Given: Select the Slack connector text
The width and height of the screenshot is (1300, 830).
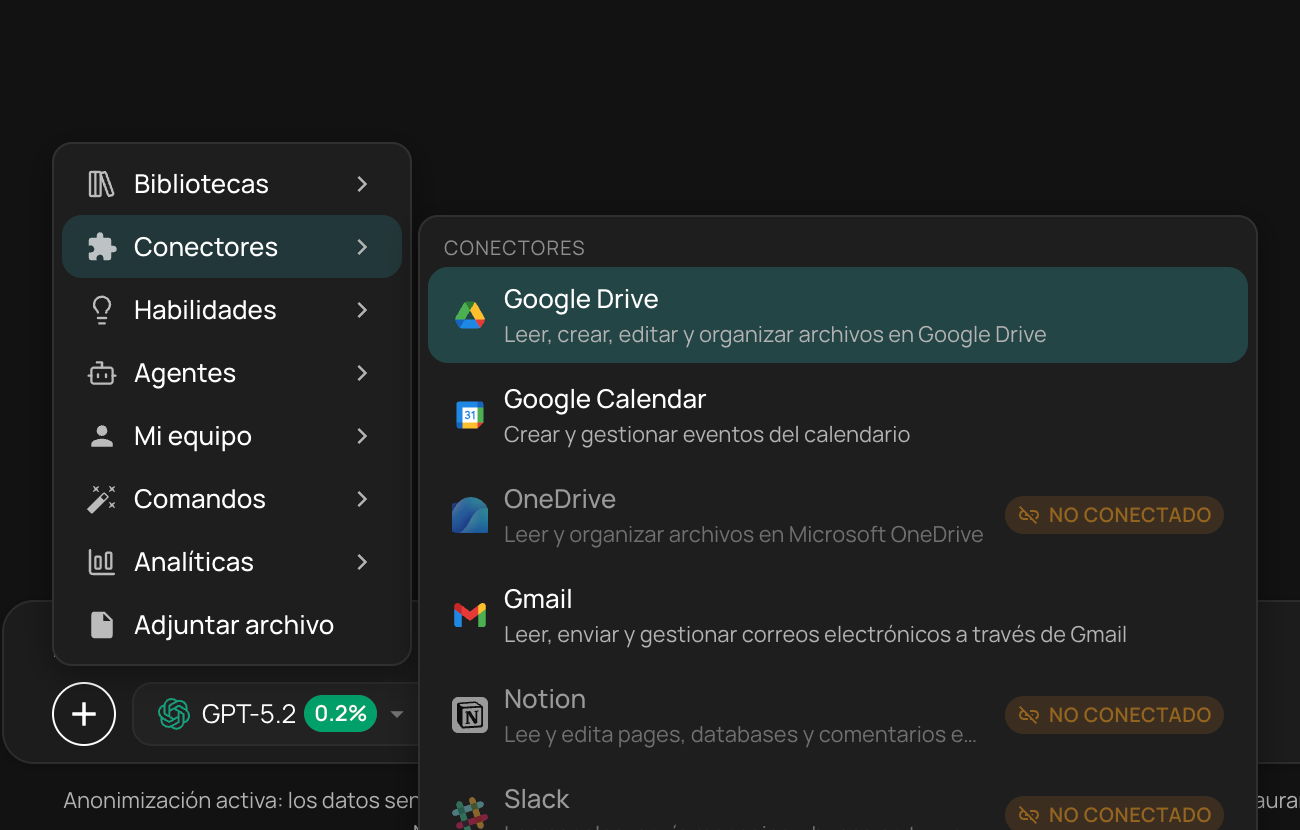Looking at the screenshot, I should point(537,799).
